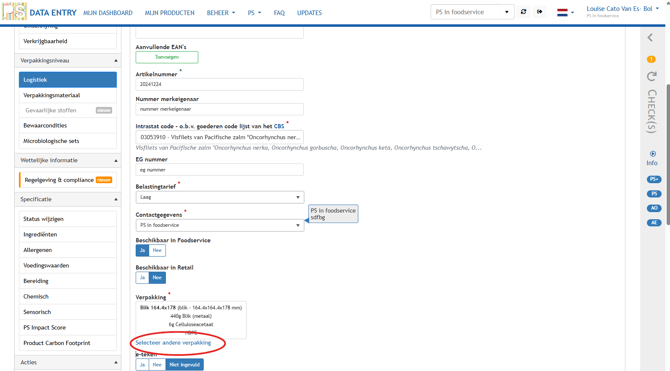Open Gevaarlijke stoffen in sidebar
This screenshot has width=670, height=371.
tap(68, 110)
